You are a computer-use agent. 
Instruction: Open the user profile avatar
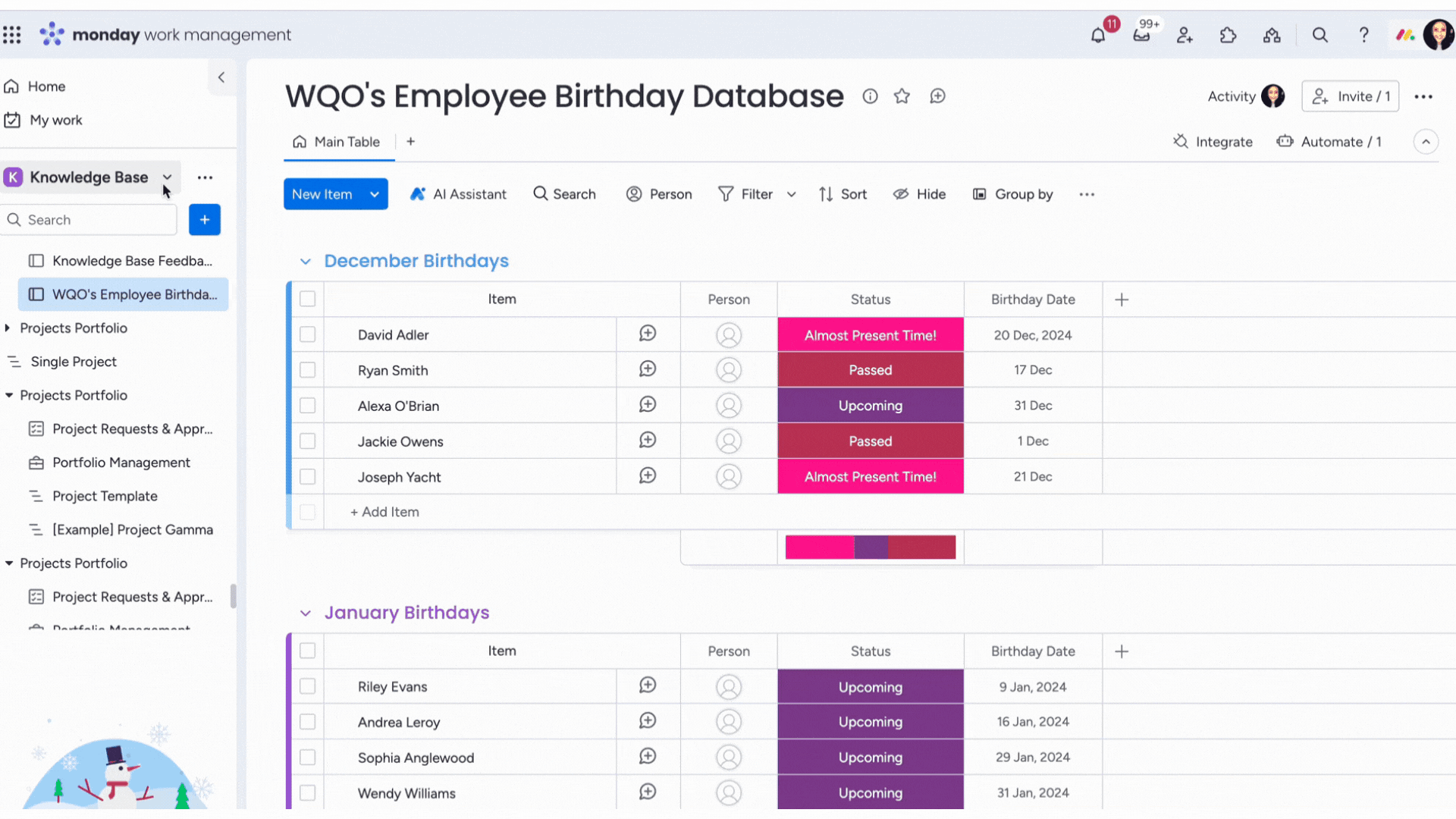(1439, 35)
